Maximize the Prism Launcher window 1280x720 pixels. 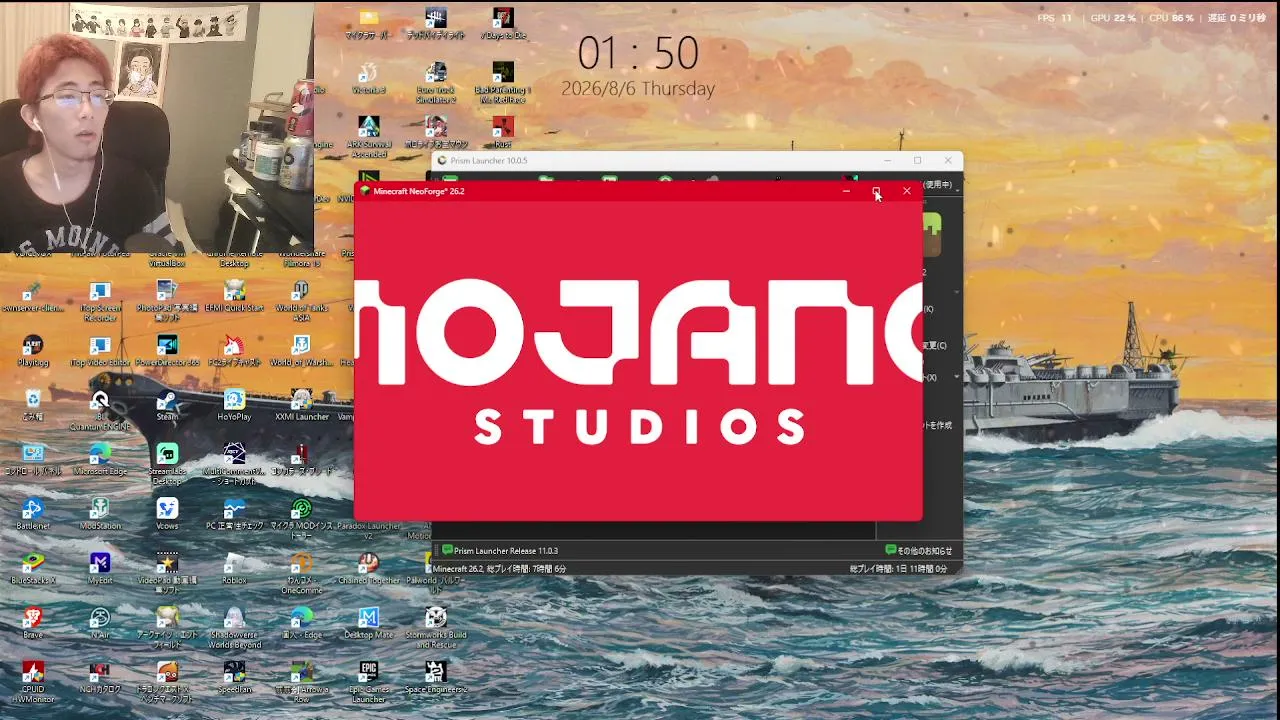(917, 160)
